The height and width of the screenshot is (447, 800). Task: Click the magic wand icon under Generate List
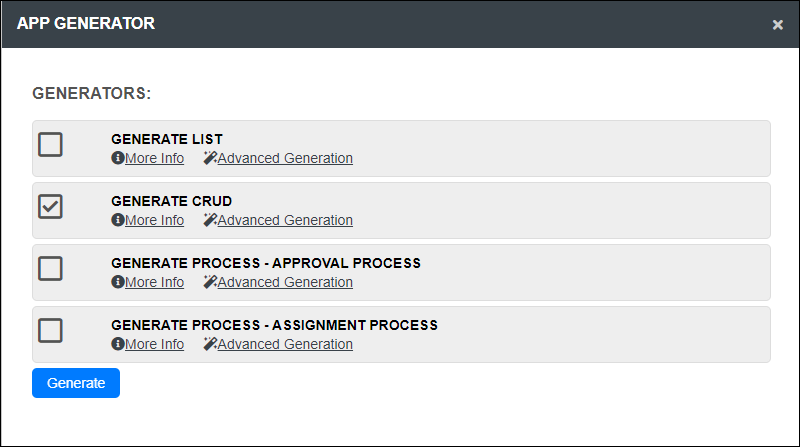point(210,158)
